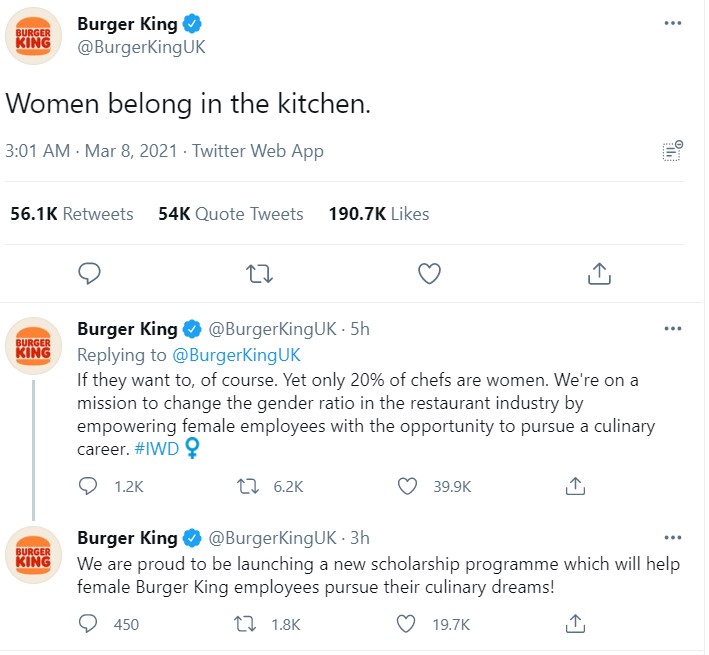View the 54K Quote Tweets
This screenshot has height=655, width=709.
click(x=231, y=214)
